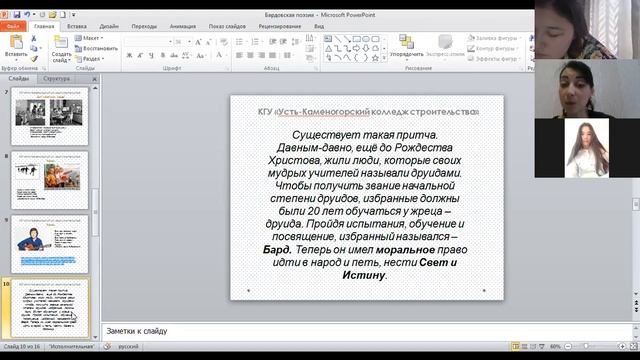
Task: Align text to the right
Action: point(262,56)
